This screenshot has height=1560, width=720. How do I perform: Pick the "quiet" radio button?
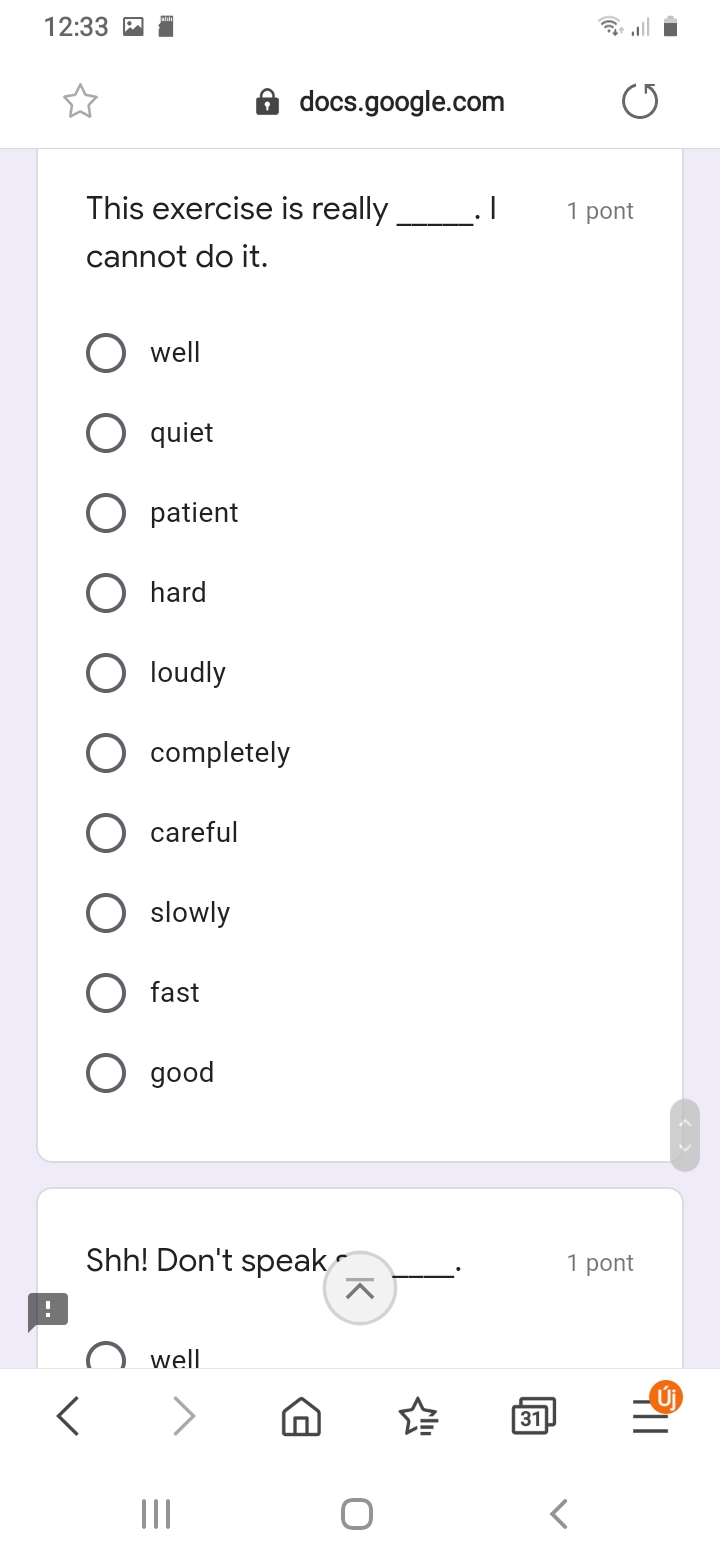pos(106,432)
